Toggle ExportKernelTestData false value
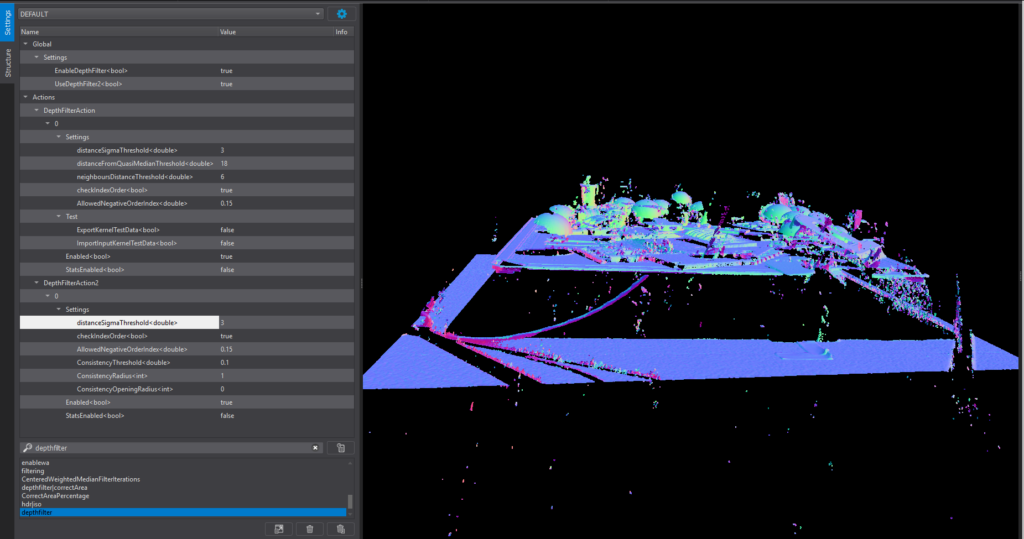The image size is (1024, 539). [227, 229]
